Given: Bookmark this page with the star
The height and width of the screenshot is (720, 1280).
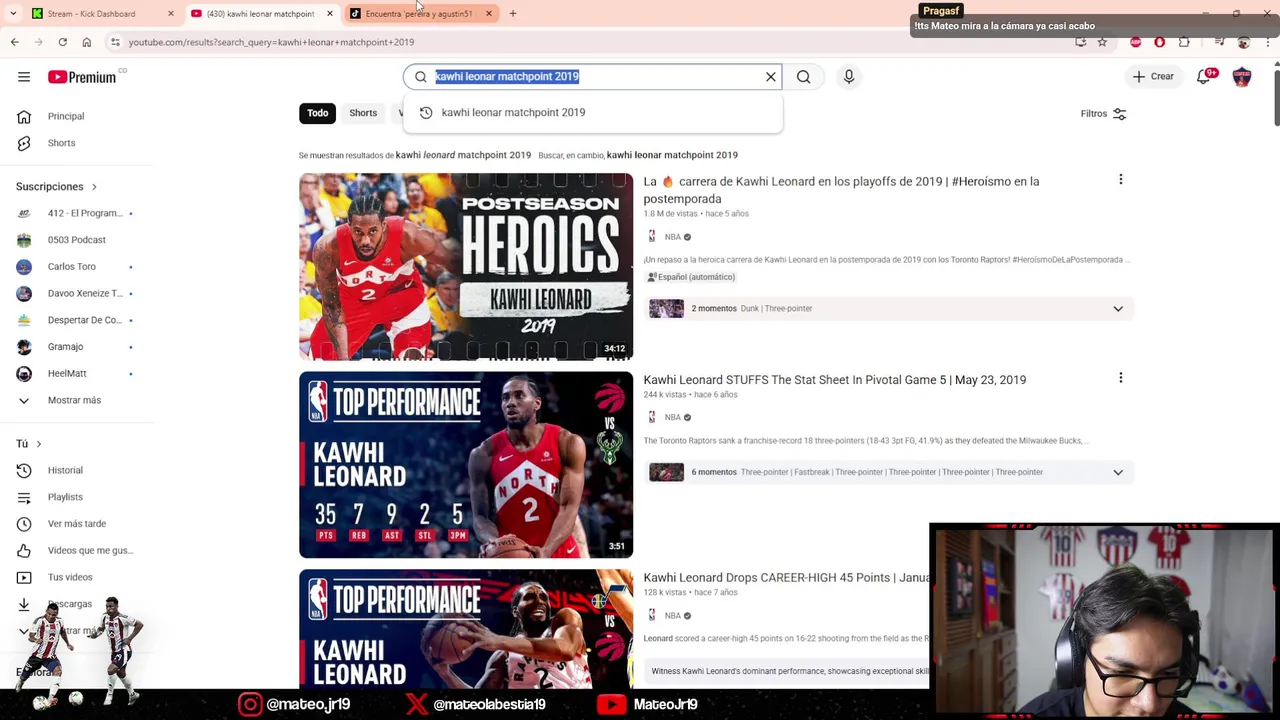Looking at the screenshot, I should click(1102, 42).
